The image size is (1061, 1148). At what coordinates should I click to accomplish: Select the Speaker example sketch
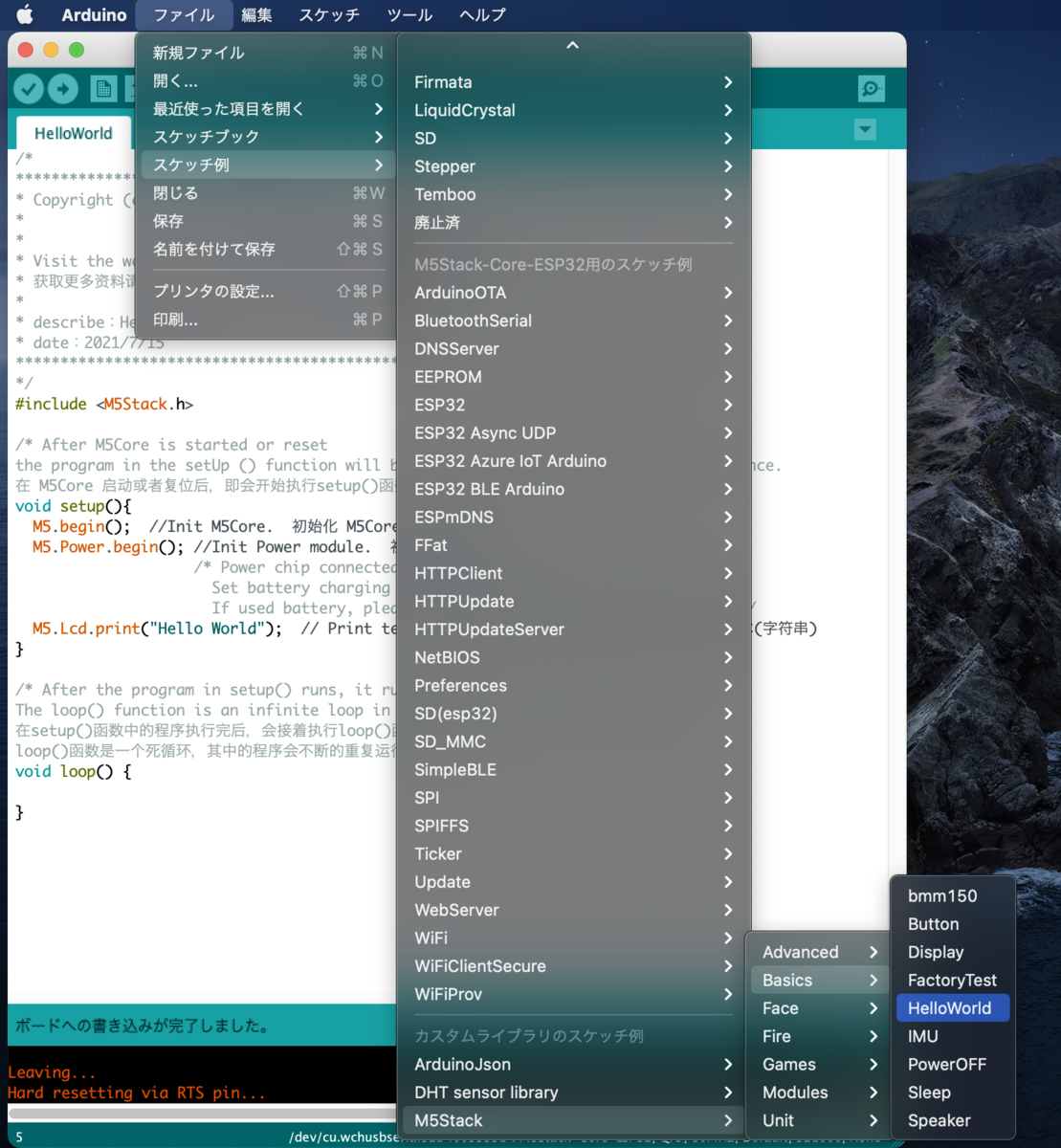(953, 1120)
